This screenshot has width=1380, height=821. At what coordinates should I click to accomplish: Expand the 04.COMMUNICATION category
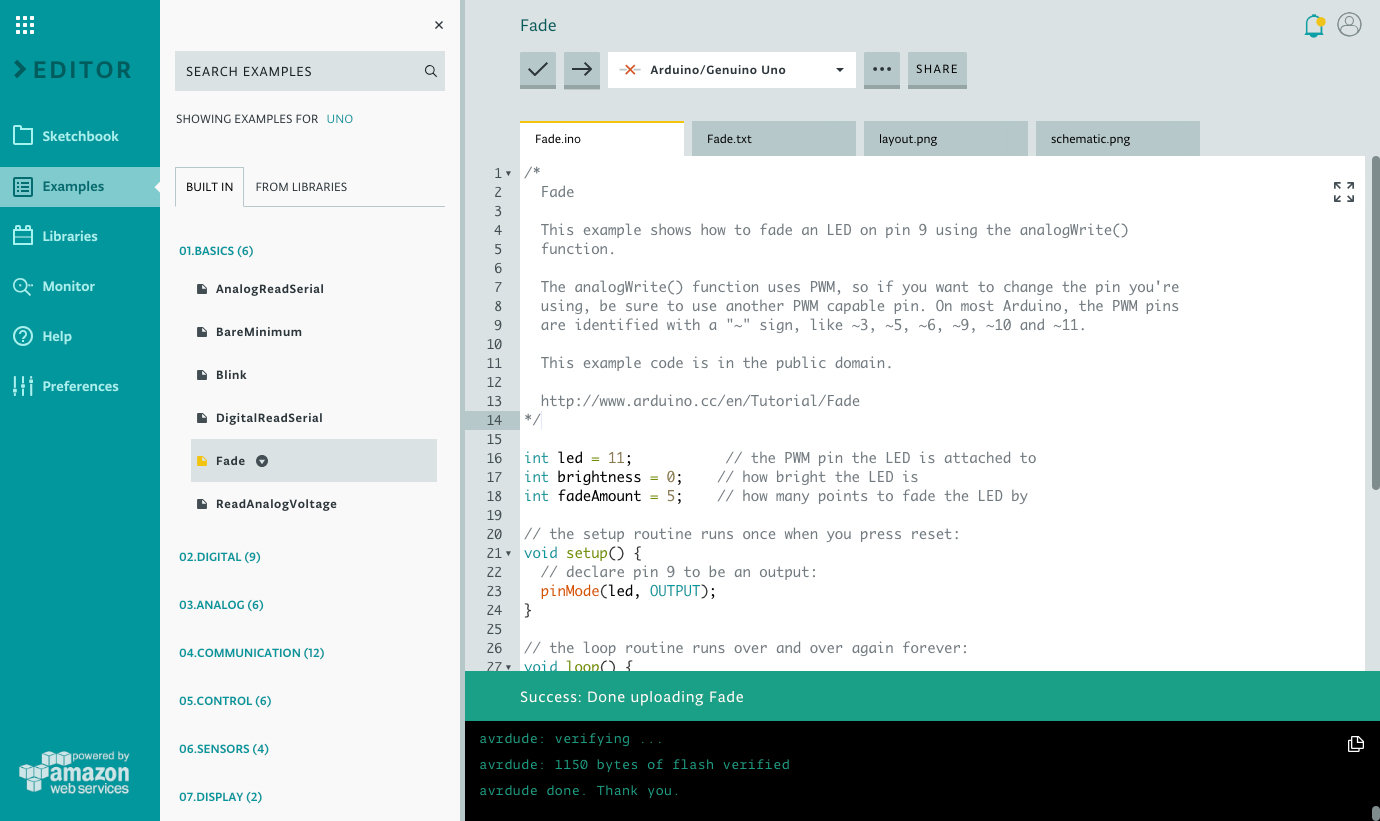pos(252,653)
